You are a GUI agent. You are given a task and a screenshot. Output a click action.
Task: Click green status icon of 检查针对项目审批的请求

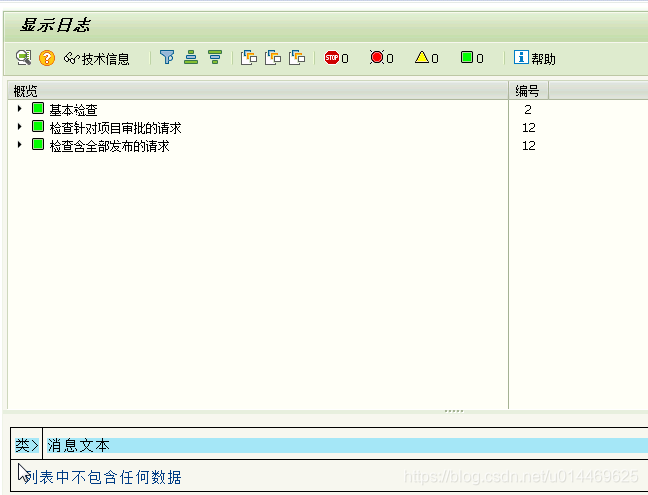pyautogui.click(x=38, y=126)
